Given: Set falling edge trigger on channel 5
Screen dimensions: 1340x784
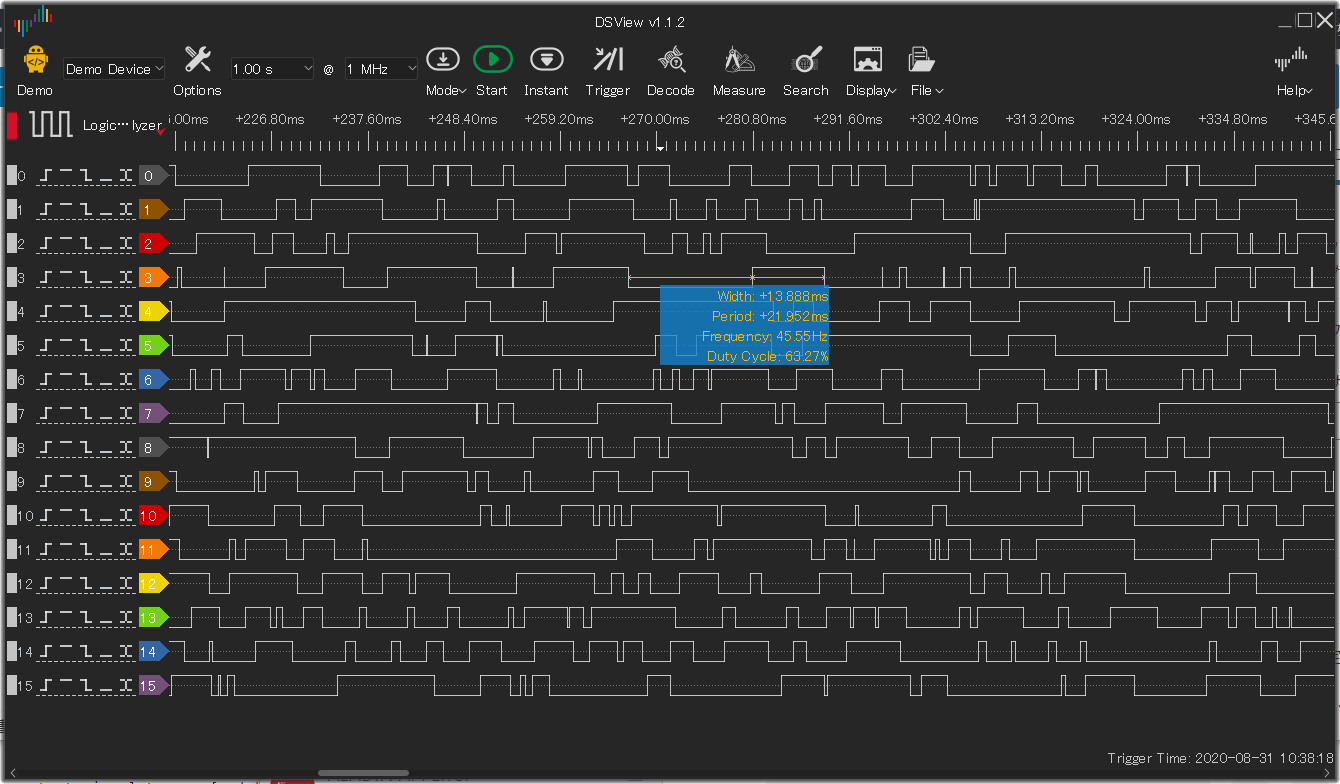Looking at the screenshot, I should click(x=87, y=345).
